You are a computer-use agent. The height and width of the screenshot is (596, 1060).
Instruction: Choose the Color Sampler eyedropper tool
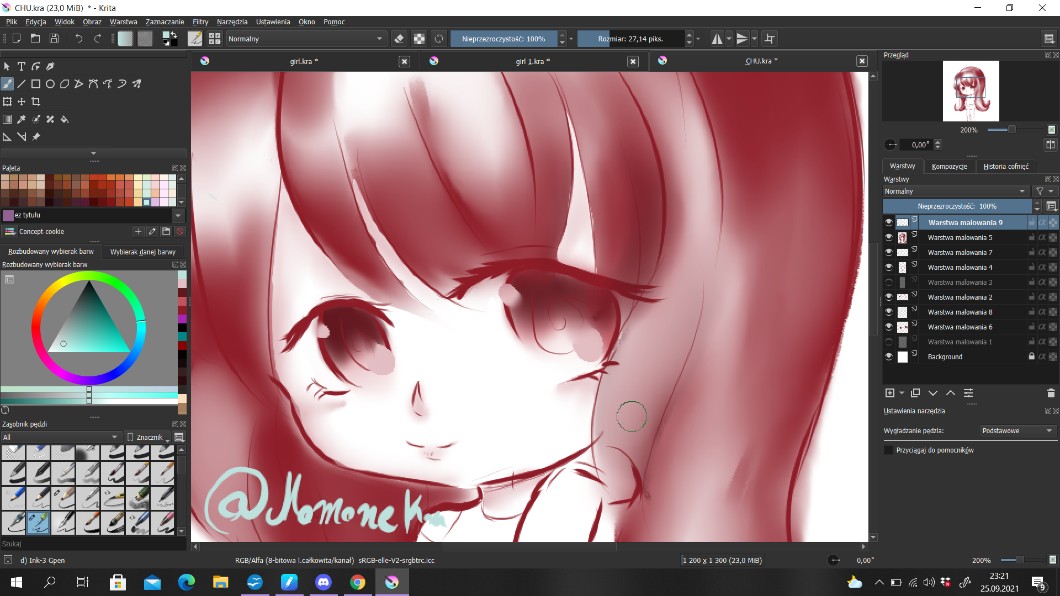(21, 120)
